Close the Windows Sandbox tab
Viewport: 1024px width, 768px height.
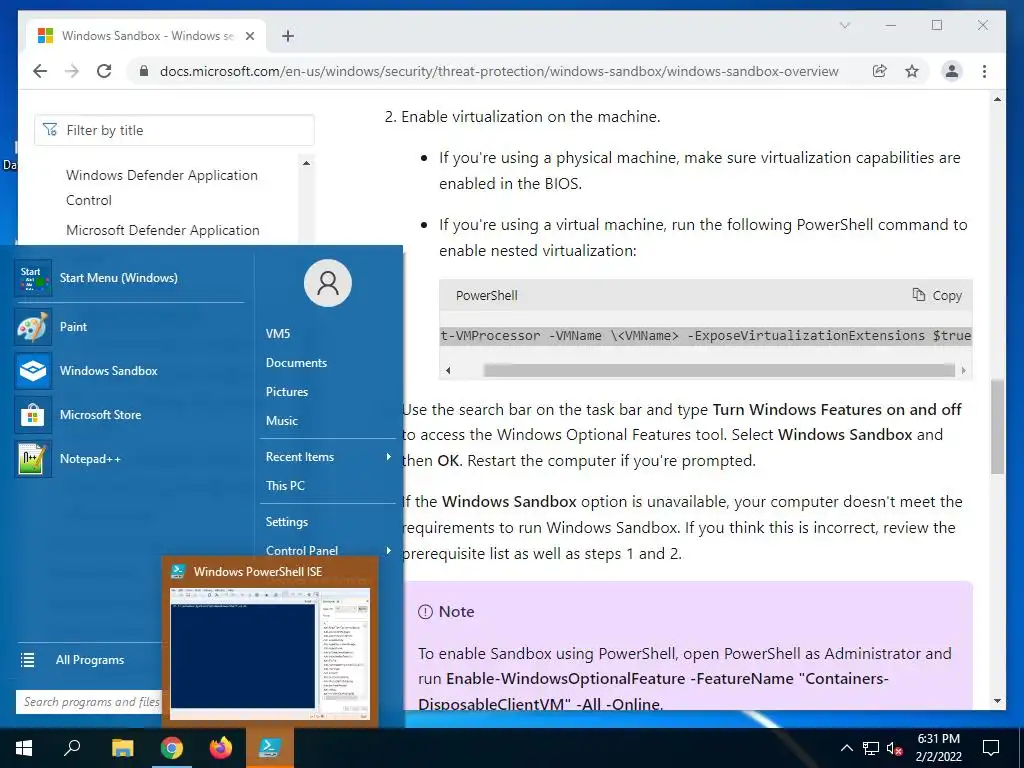[x=249, y=36]
